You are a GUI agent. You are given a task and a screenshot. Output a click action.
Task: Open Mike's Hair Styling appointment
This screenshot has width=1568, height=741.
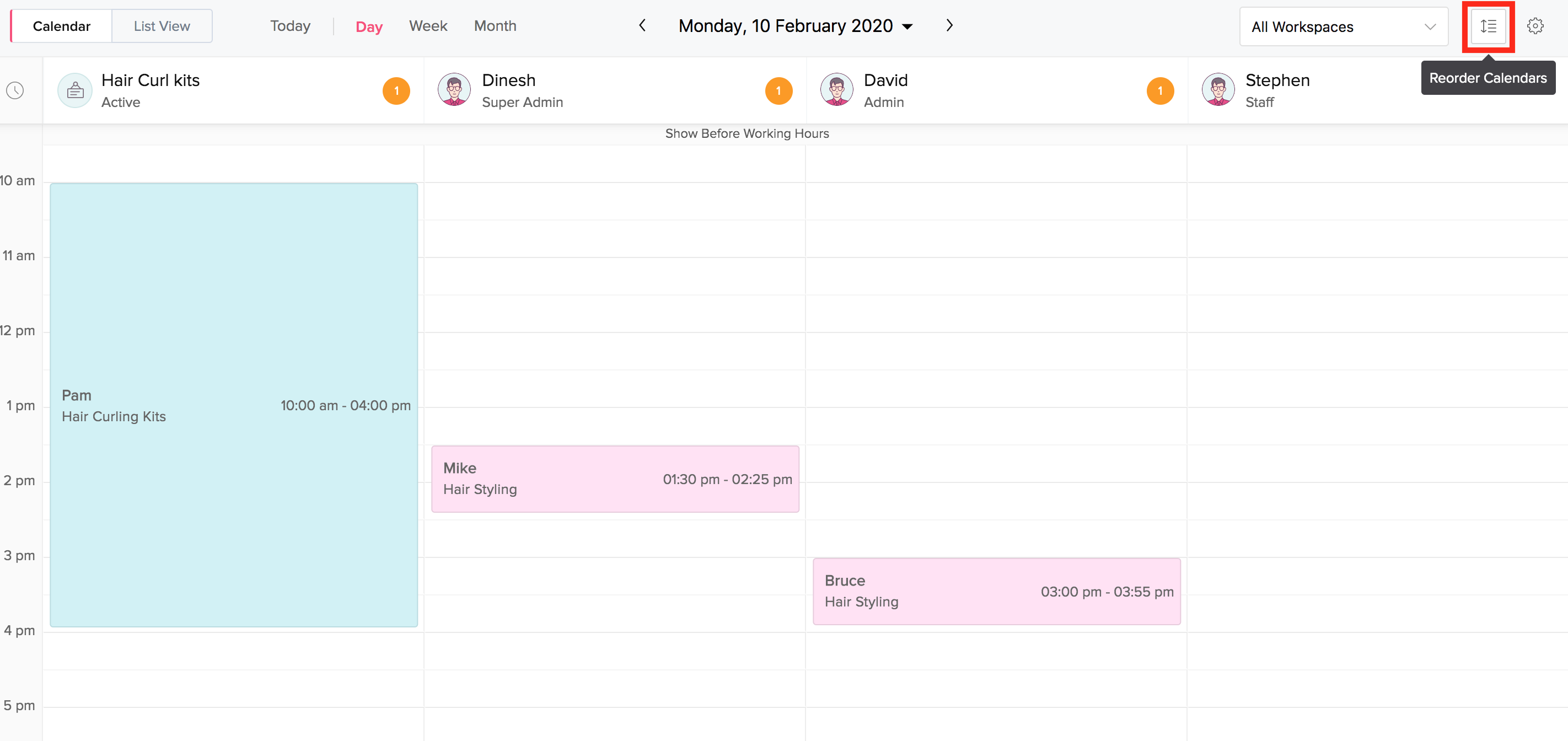coord(615,479)
